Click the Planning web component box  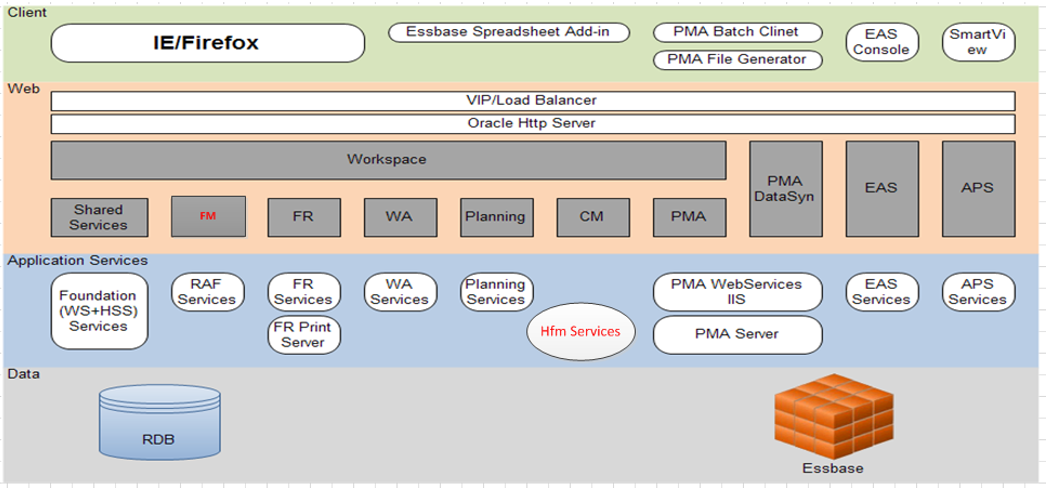click(496, 217)
